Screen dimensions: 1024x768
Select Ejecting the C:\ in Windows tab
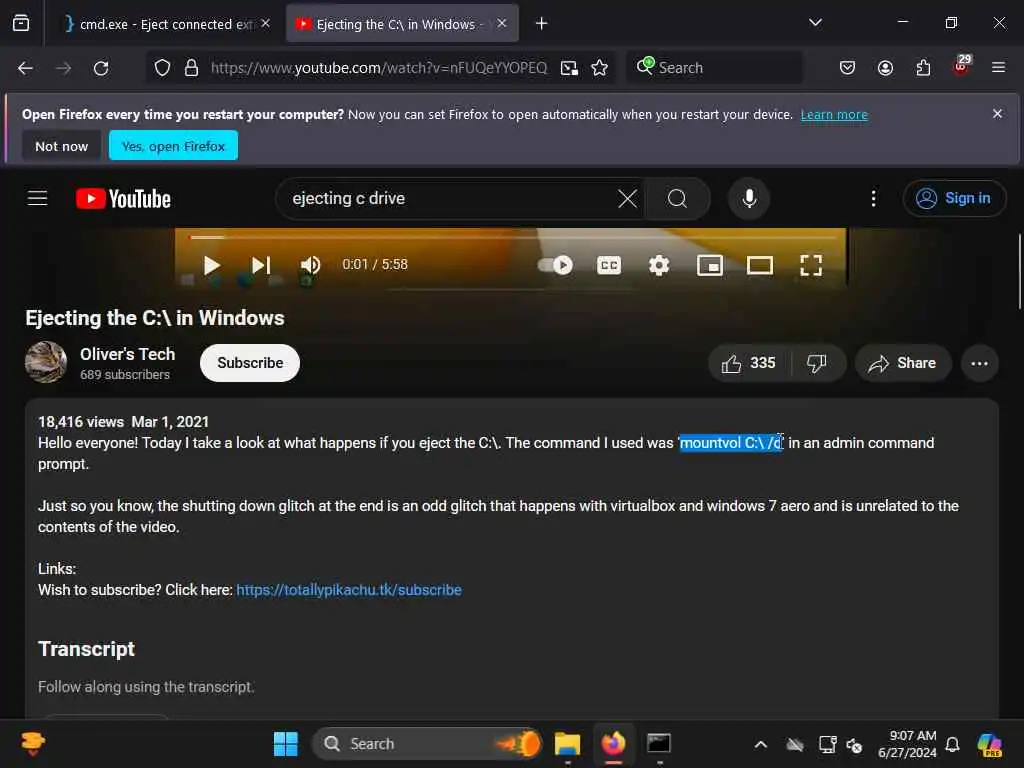pos(395,24)
